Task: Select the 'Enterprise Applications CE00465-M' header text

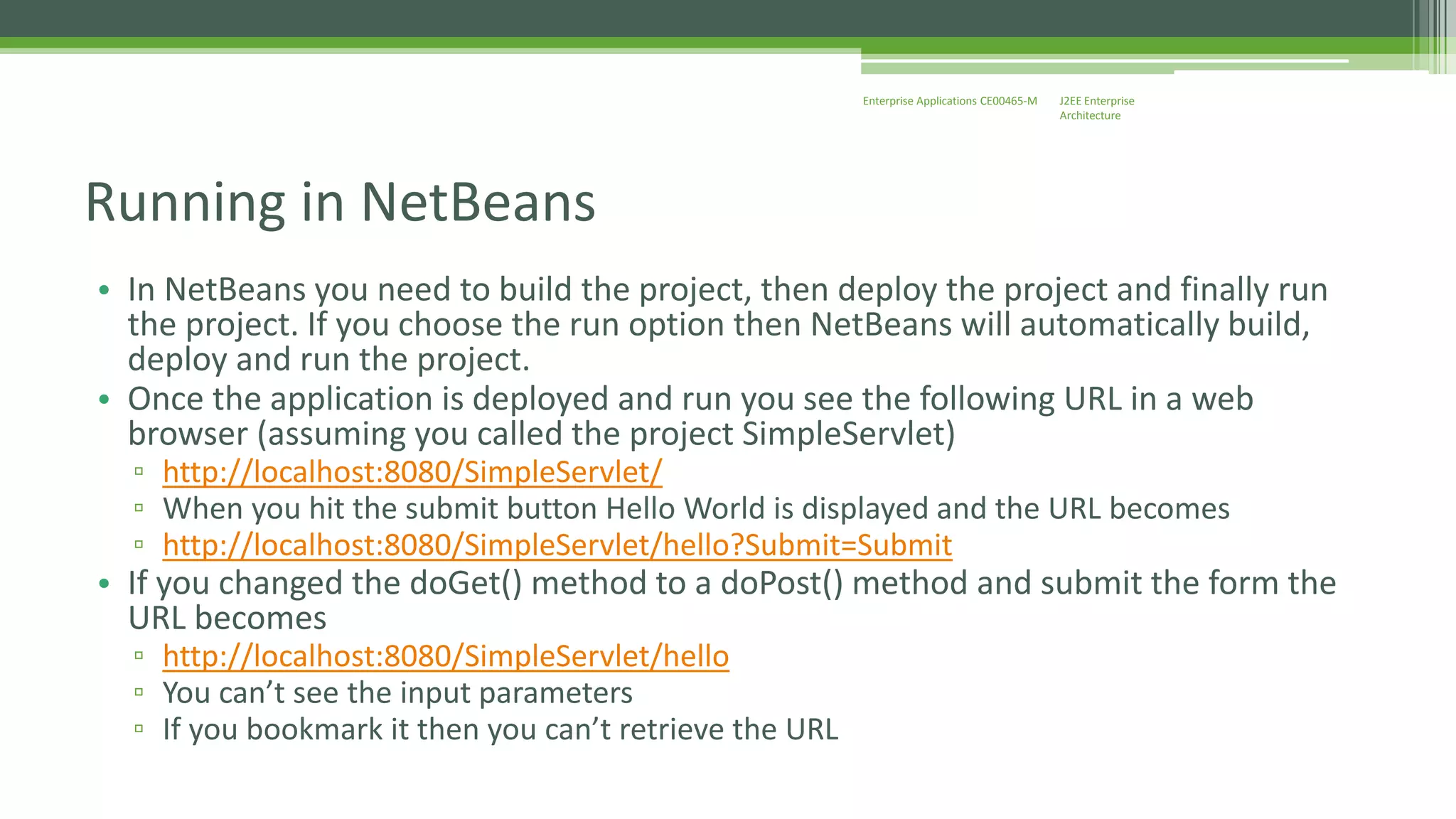Action: (949, 101)
